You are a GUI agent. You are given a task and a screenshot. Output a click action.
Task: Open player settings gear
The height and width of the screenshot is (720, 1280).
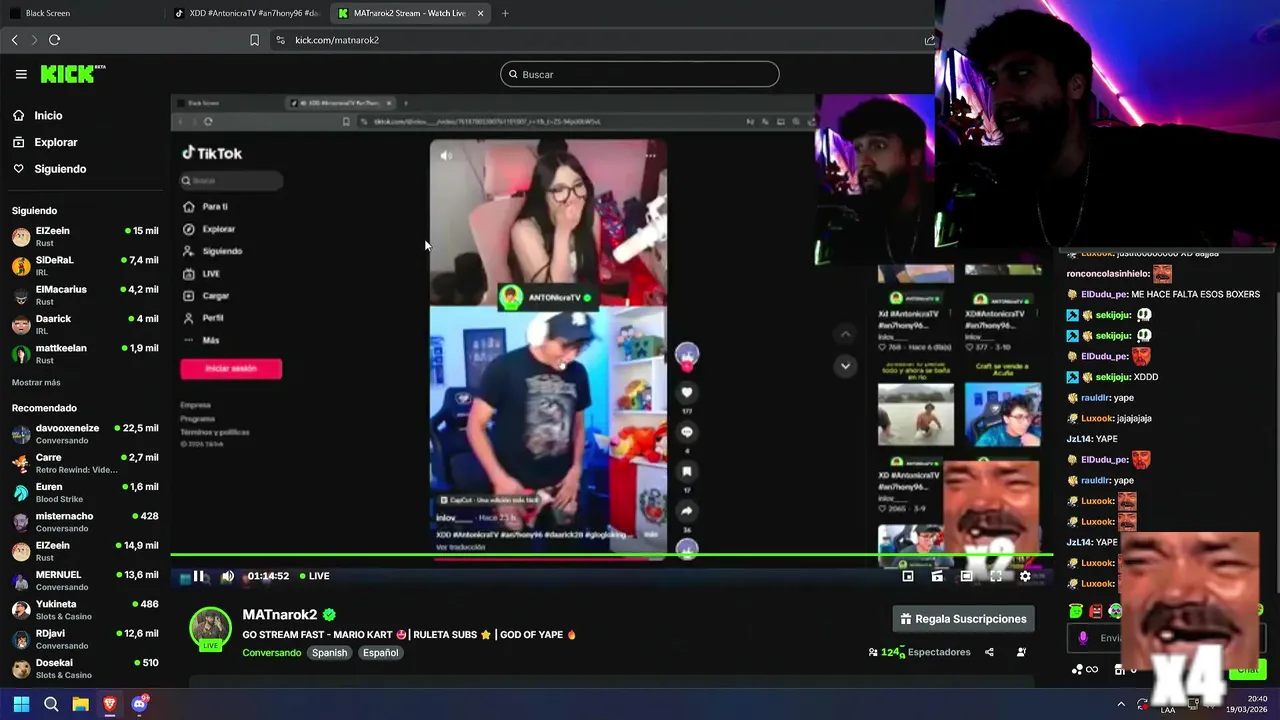1025,576
